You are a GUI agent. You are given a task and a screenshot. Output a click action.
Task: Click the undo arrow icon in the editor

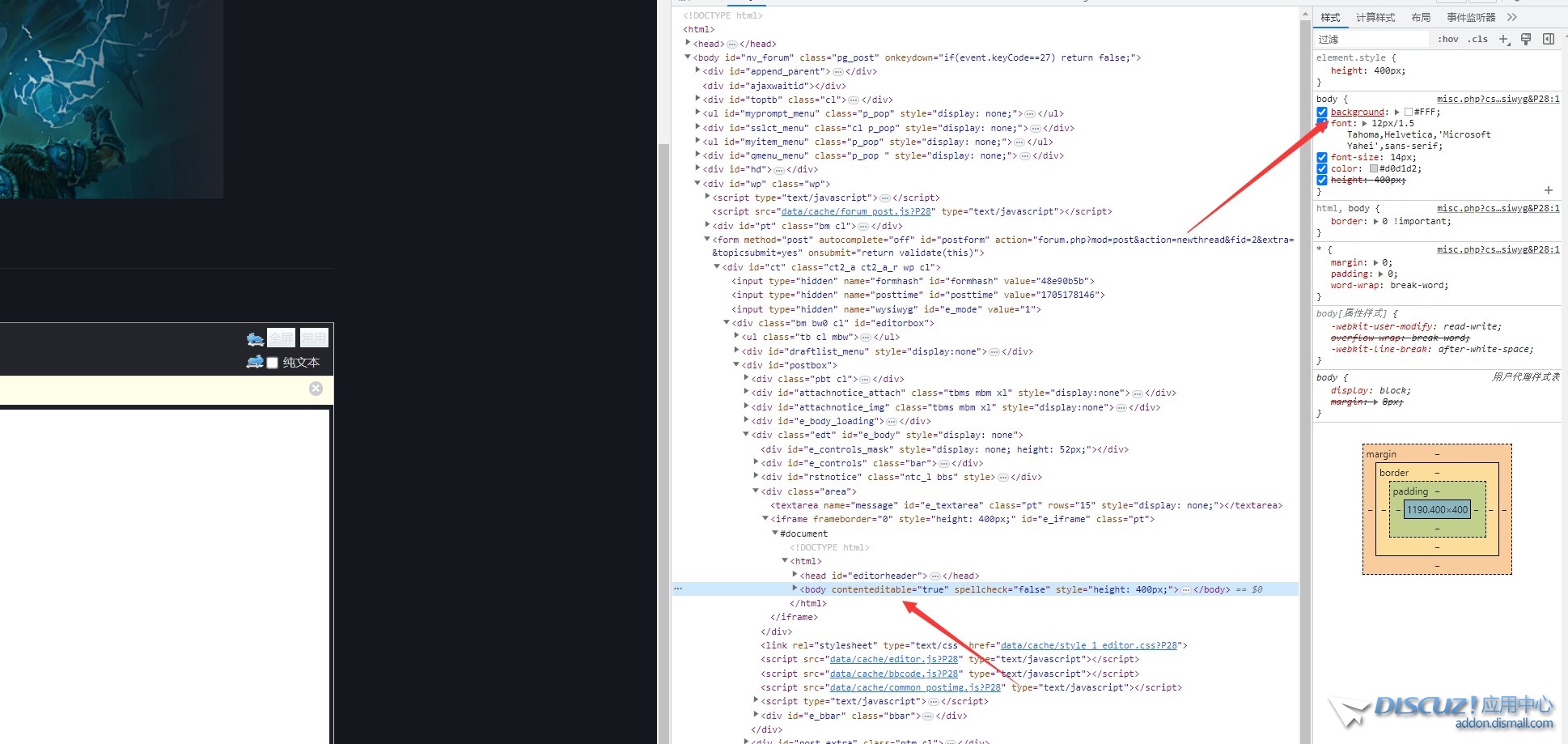[x=255, y=338]
